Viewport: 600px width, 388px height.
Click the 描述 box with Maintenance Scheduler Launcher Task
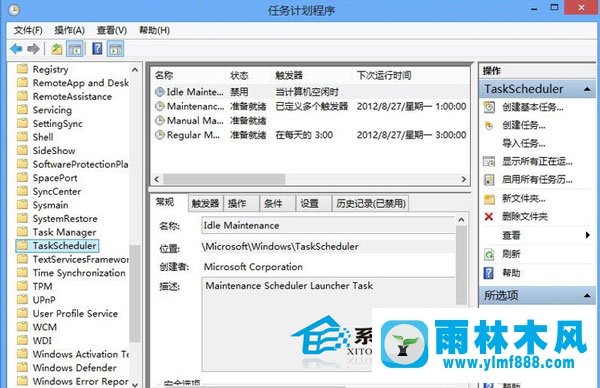(328, 324)
